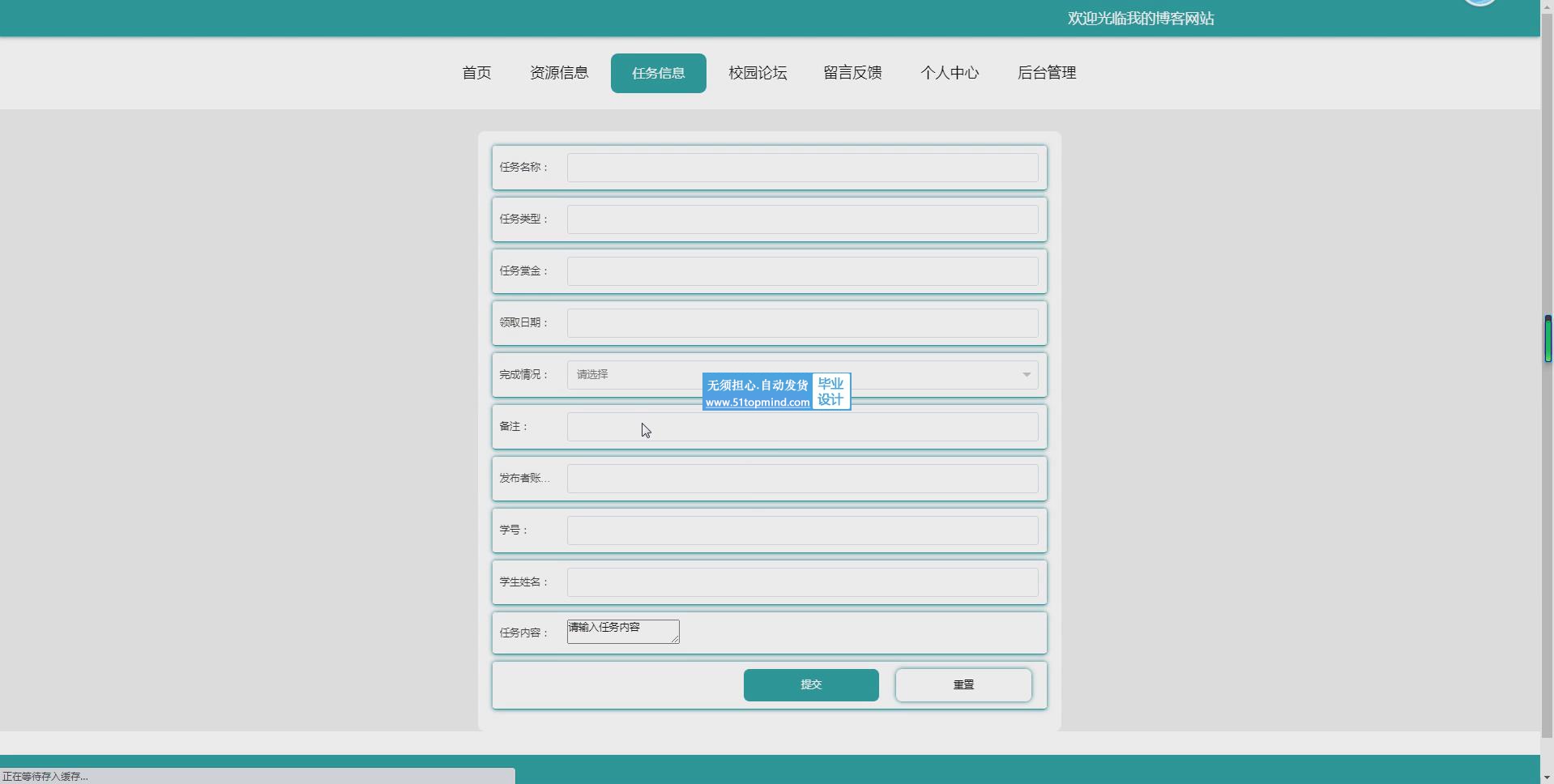The width and height of the screenshot is (1554, 784).
Task: Open 个人中心 personal center
Action: [950, 73]
